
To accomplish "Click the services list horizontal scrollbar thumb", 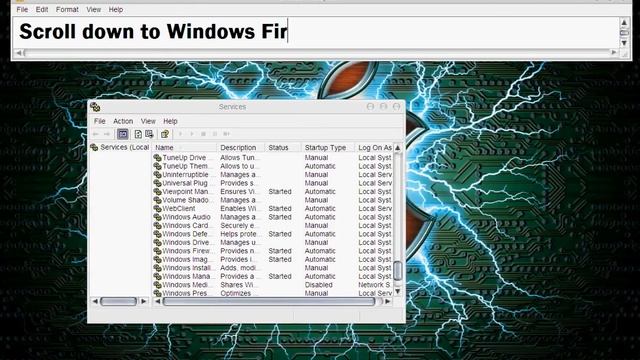I will pos(269,302).
